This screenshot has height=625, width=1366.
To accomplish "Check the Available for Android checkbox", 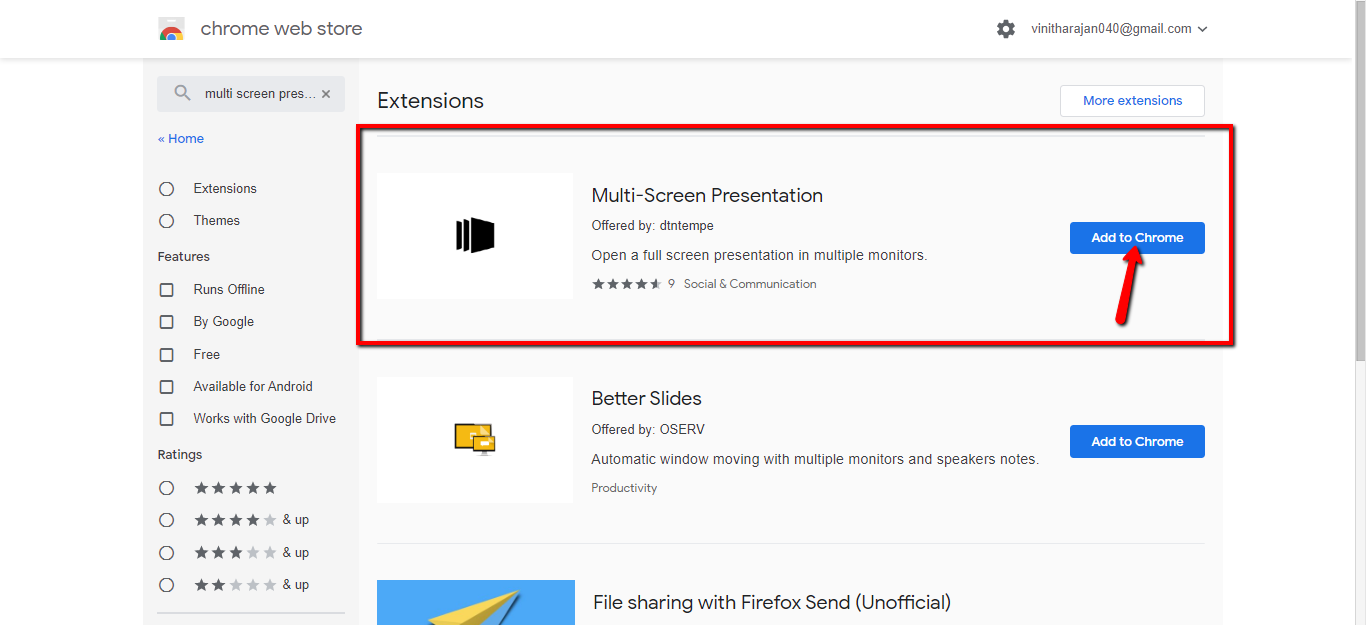I will tap(167, 387).
